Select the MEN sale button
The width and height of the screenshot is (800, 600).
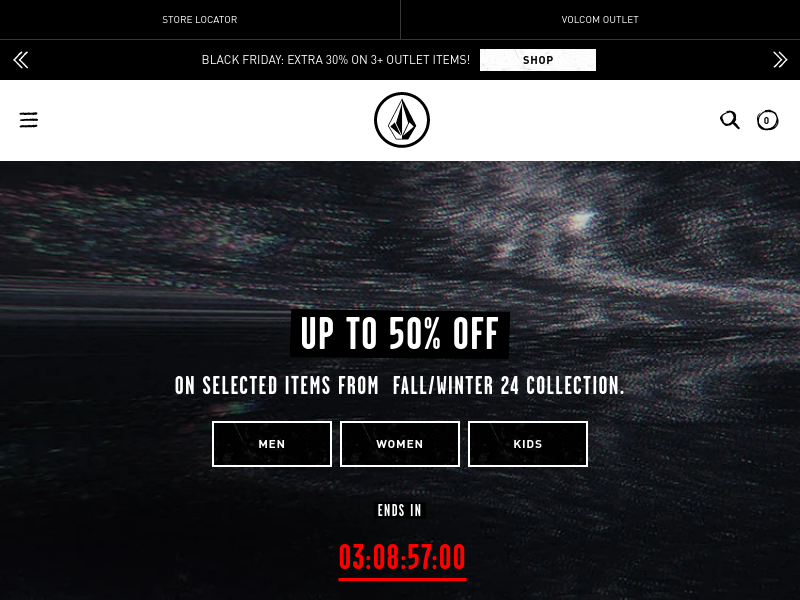pyautogui.click(x=272, y=444)
